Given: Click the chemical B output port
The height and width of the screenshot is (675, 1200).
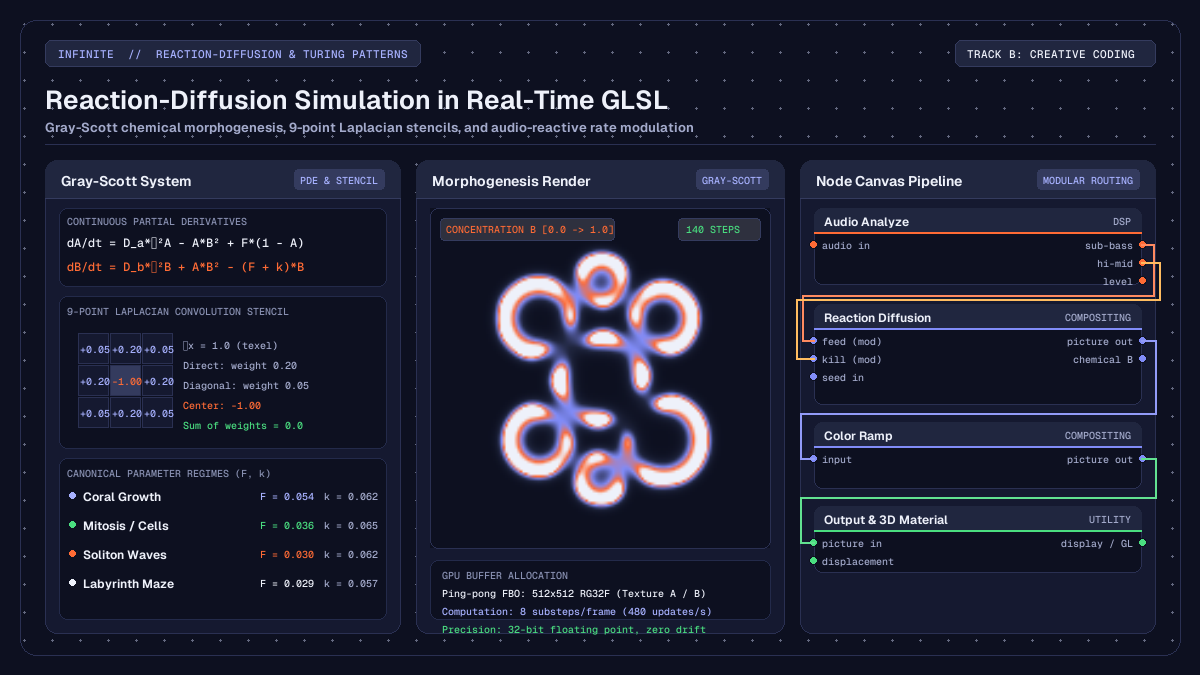Looking at the screenshot, I should point(1142,359).
